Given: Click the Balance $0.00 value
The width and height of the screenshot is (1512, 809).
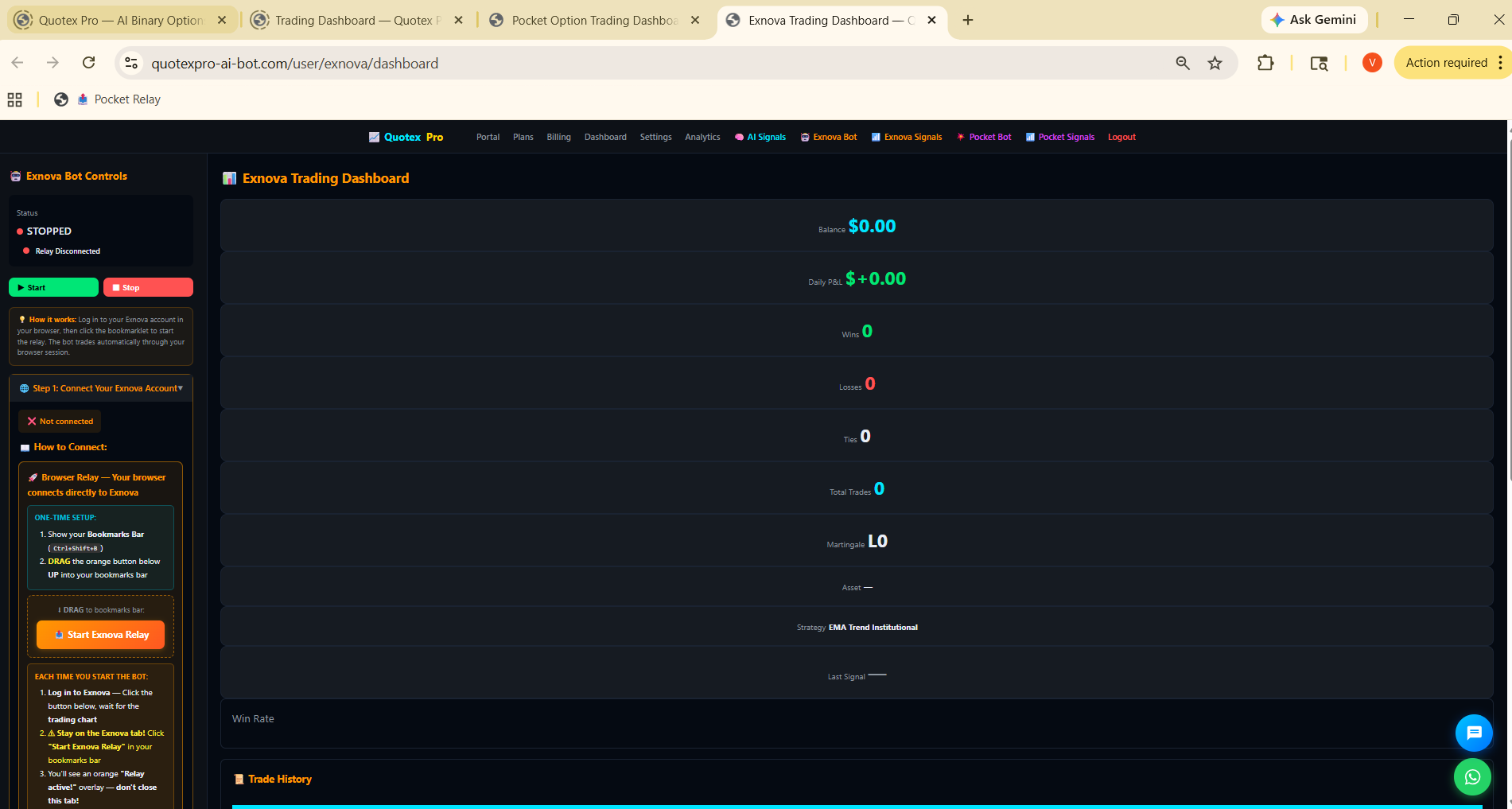Looking at the screenshot, I should point(872,226).
